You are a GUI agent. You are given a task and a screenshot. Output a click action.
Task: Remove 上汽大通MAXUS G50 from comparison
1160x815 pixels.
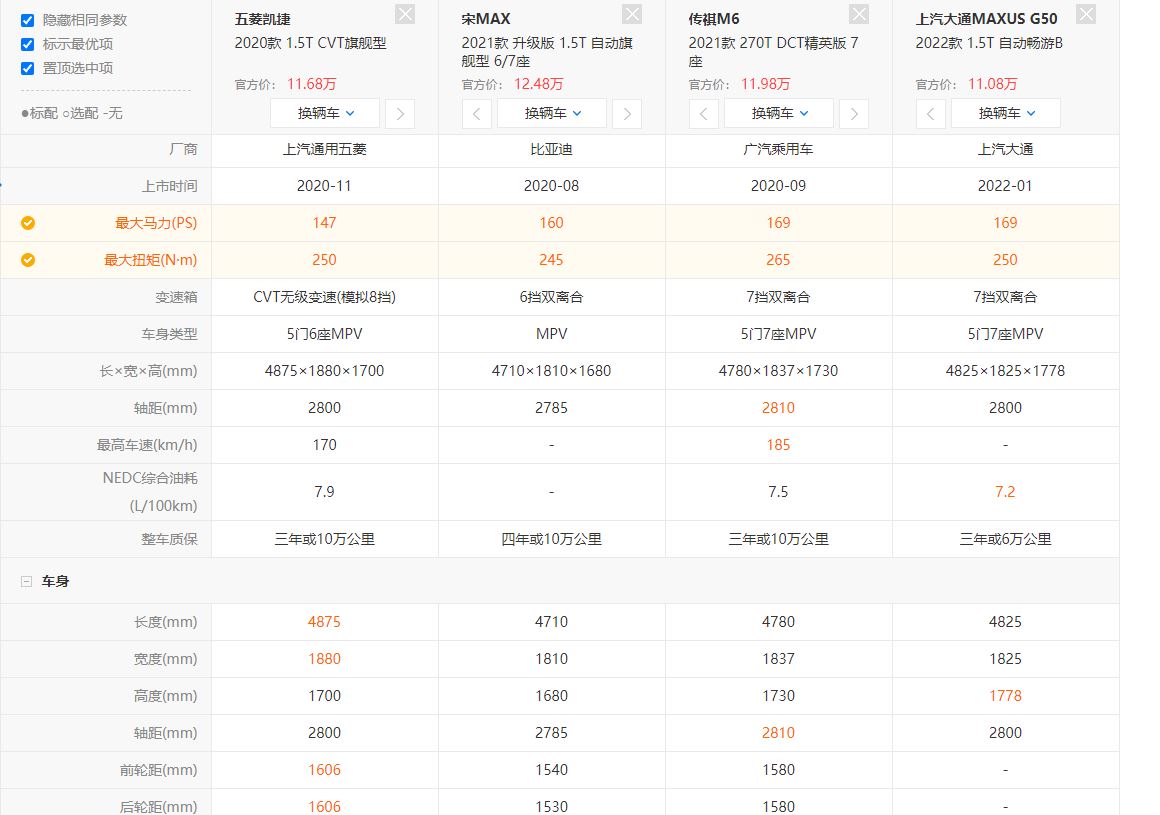[x=1086, y=14]
